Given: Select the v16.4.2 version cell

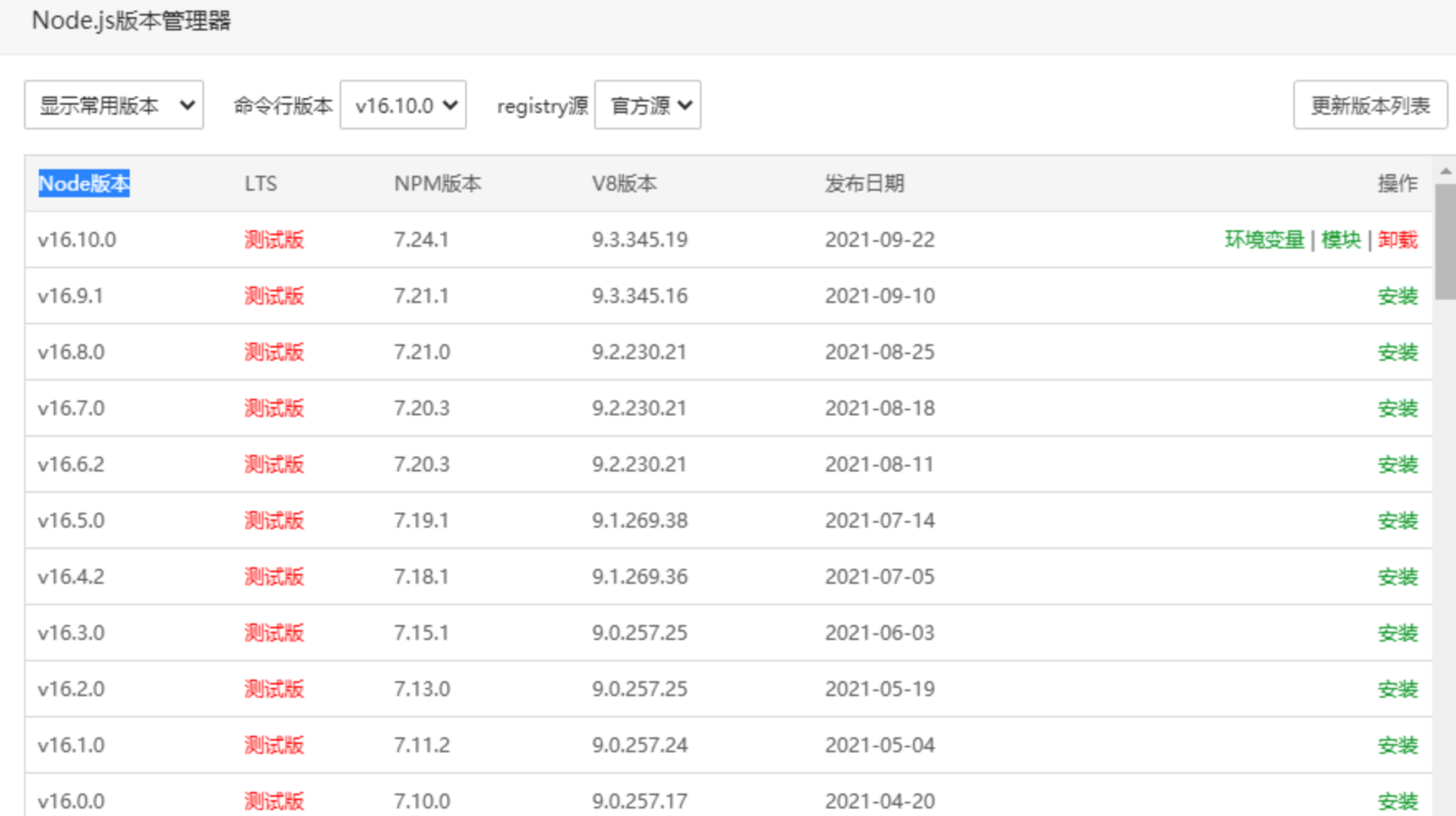Looking at the screenshot, I should tap(71, 576).
